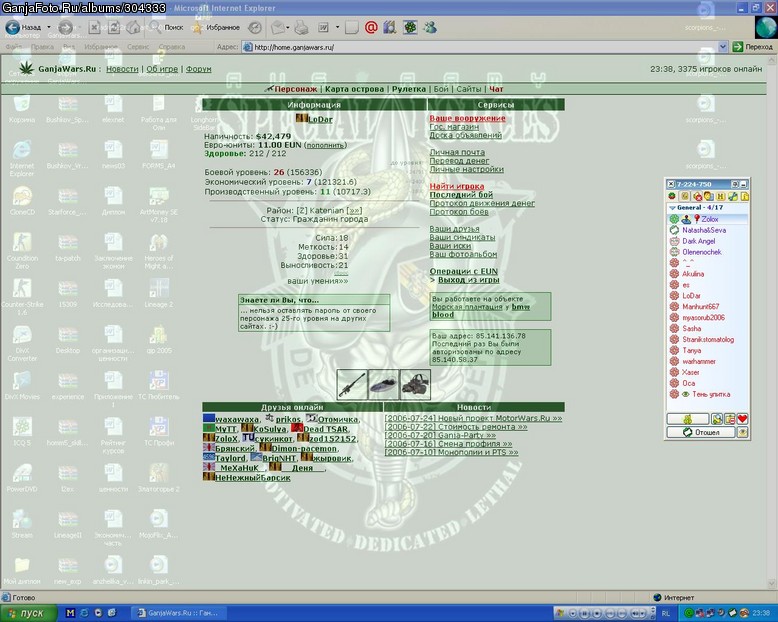The width and height of the screenshot is (778, 622).
Task: Click the Research books toolbar icon
Action: point(389,27)
